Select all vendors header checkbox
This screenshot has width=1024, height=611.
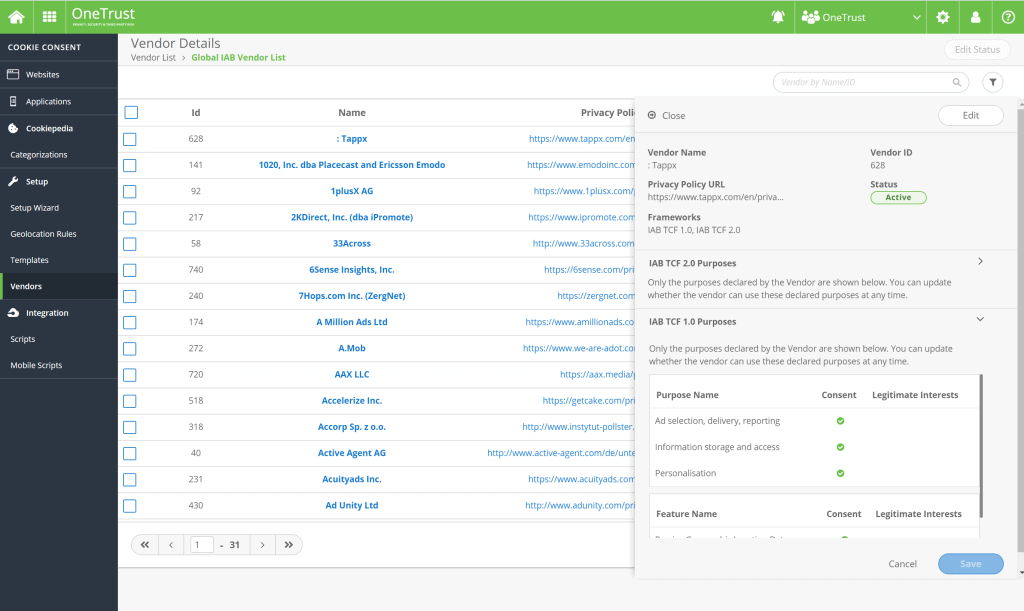point(131,112)
